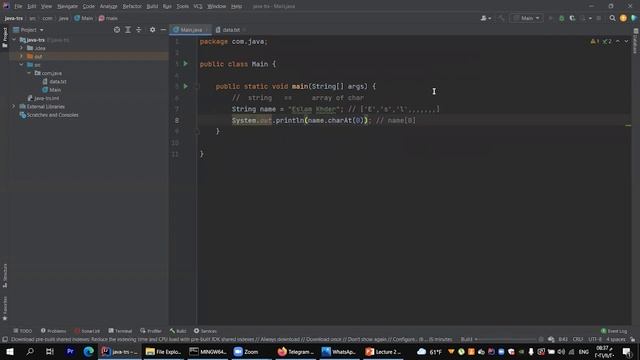Screen dimensions: 640x360
Task: Select data.txt in project tree
Action: (58, 81)
